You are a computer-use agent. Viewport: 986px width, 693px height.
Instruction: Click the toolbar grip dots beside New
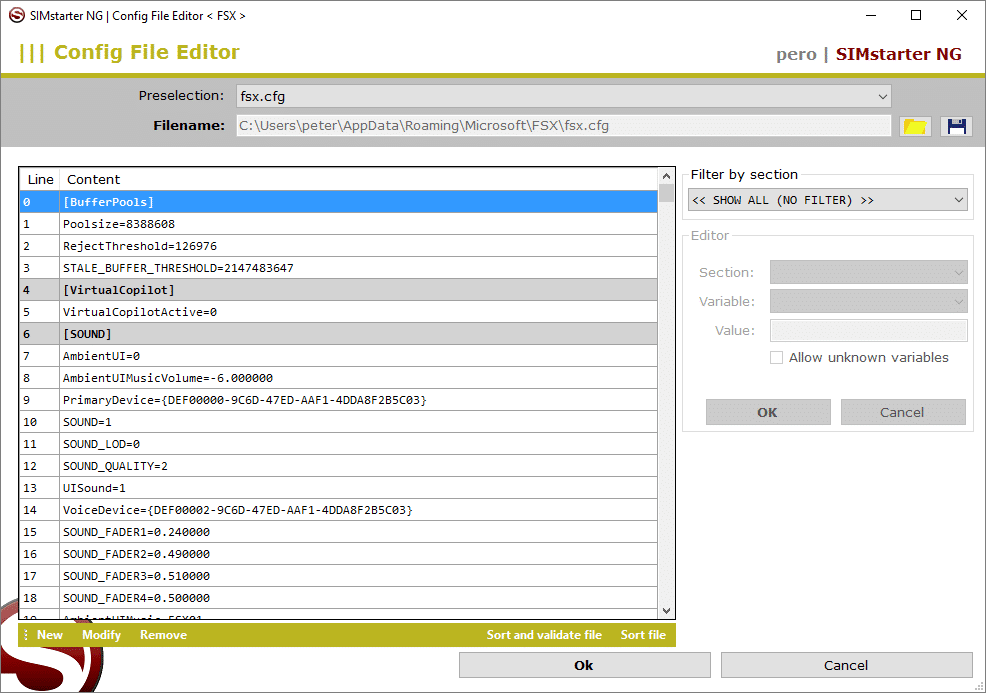click(x=26, y=635)
